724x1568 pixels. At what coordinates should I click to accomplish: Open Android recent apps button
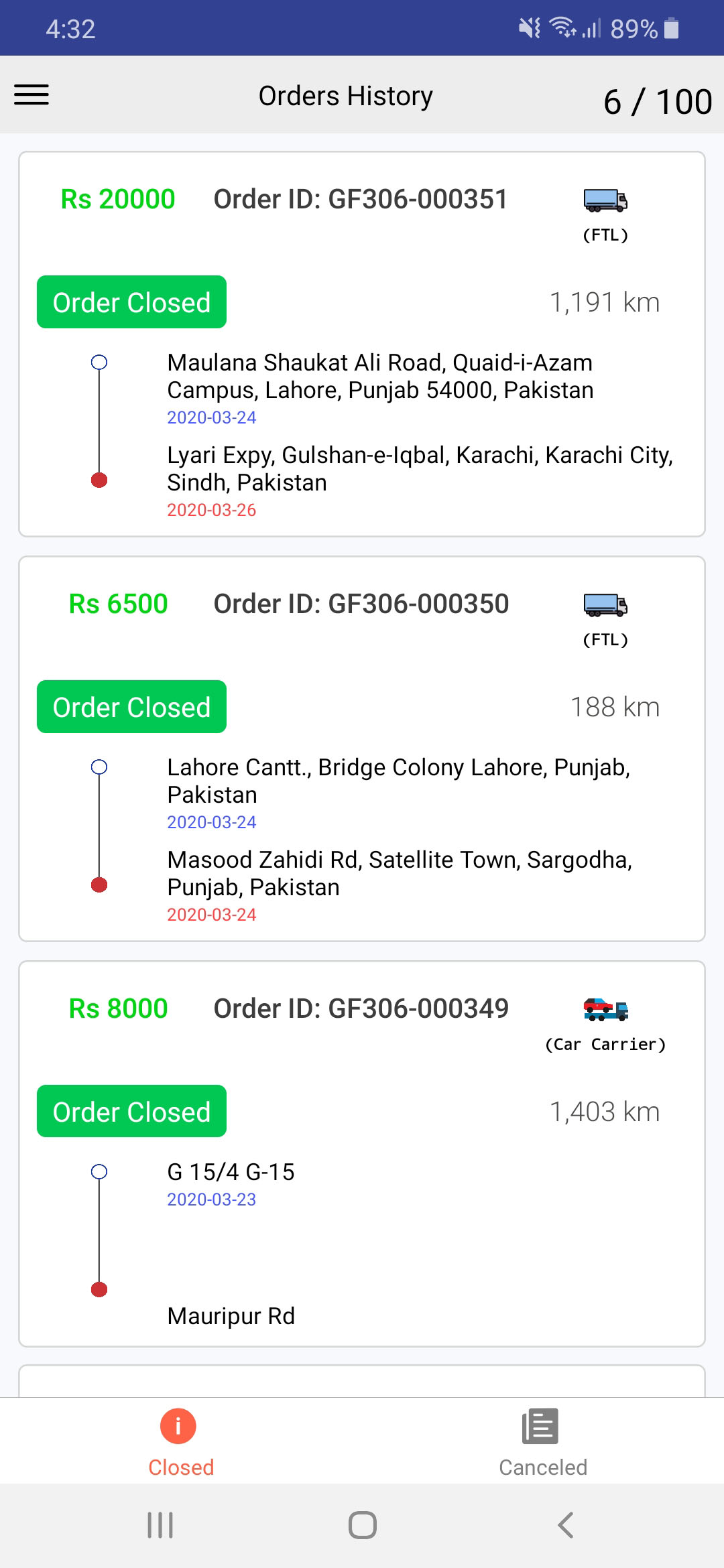160,1525
